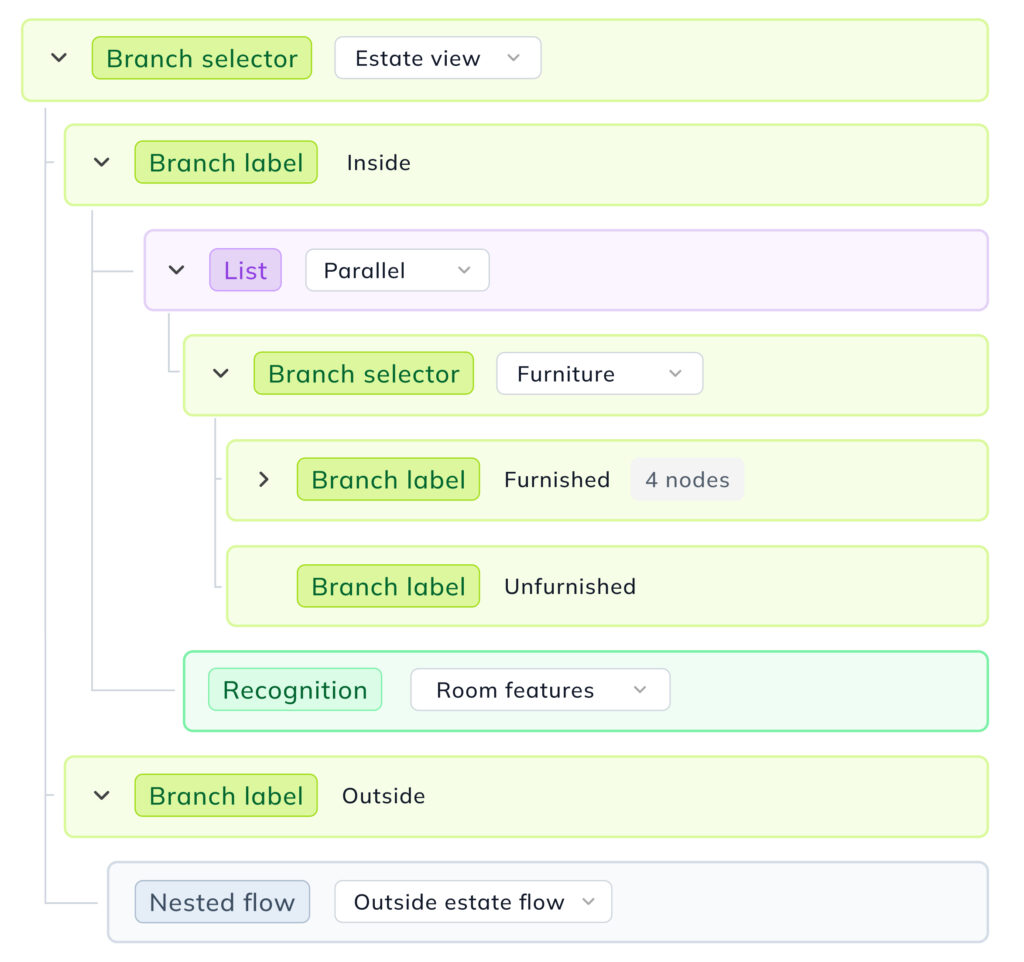Screen dimensions: 1024x962
Task: Open the Parallel mode dropdown
Action: pyautogui.click(x=396, y=270)
